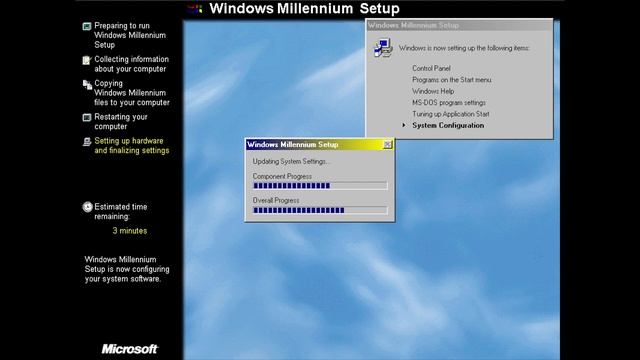This screenshot has width=640, height=360.
Task: Click the estimated time clock icon
Action: point(87,207)
